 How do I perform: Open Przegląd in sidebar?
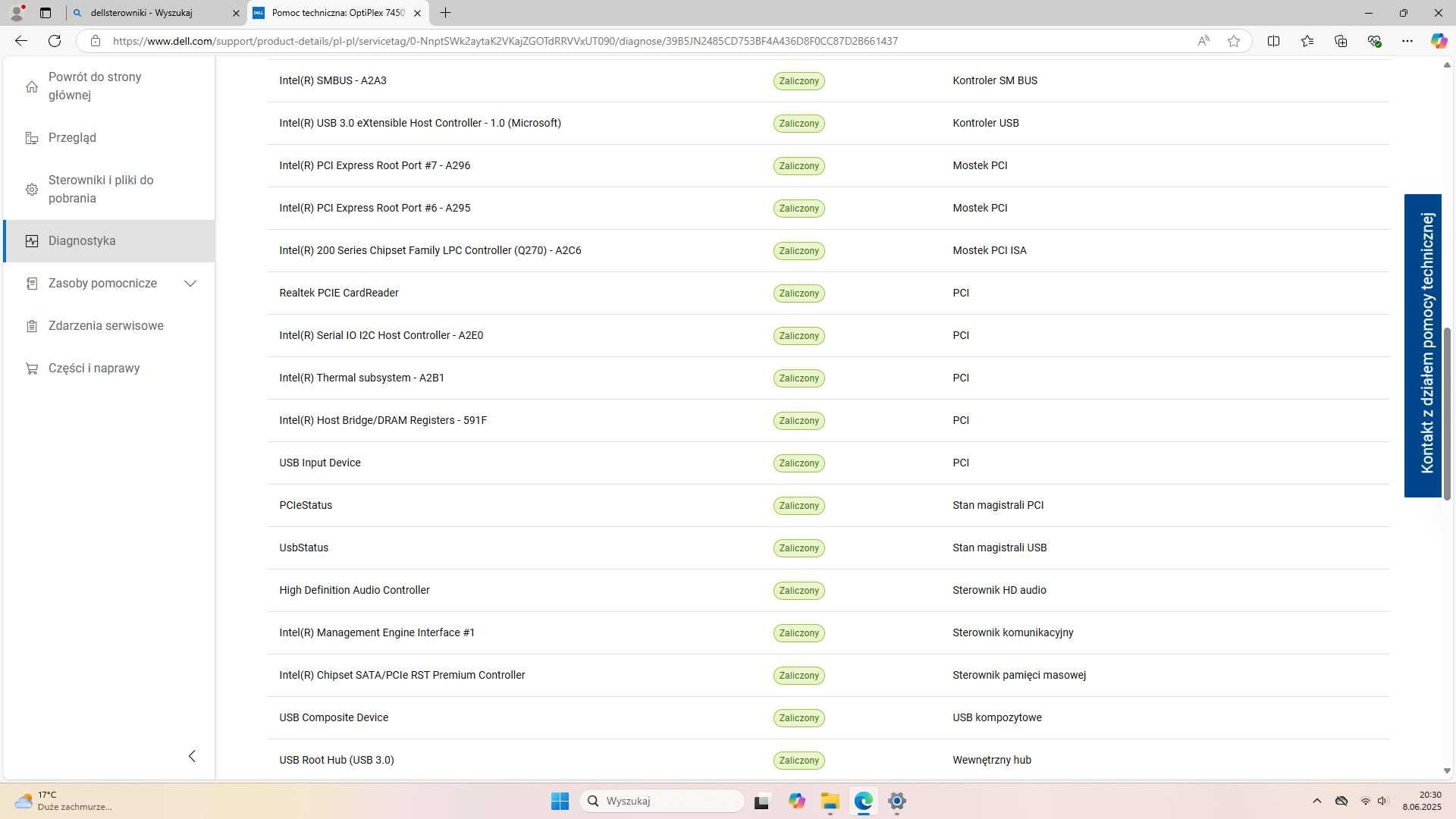(109, 137)
